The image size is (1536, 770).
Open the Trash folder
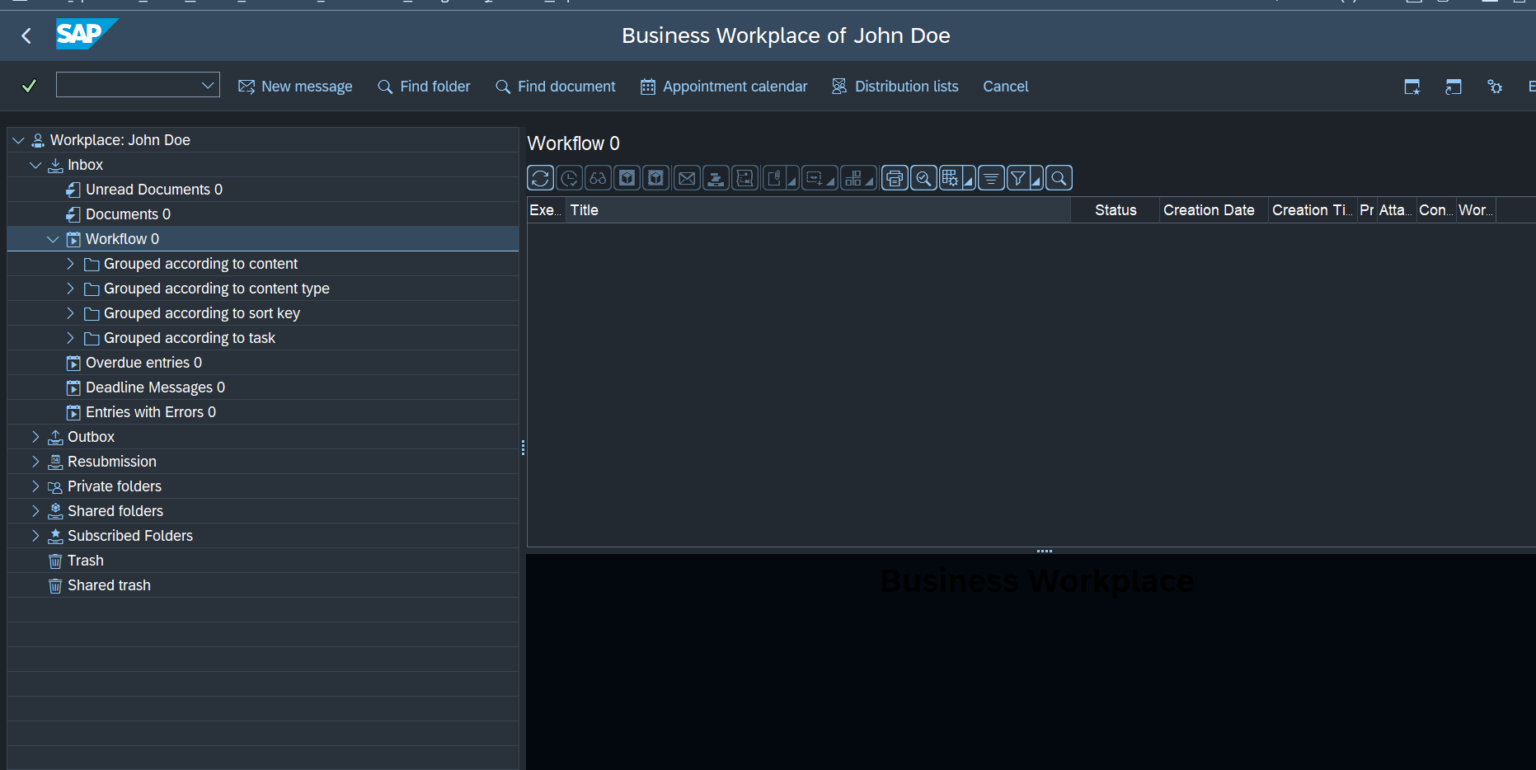(85, 561)
